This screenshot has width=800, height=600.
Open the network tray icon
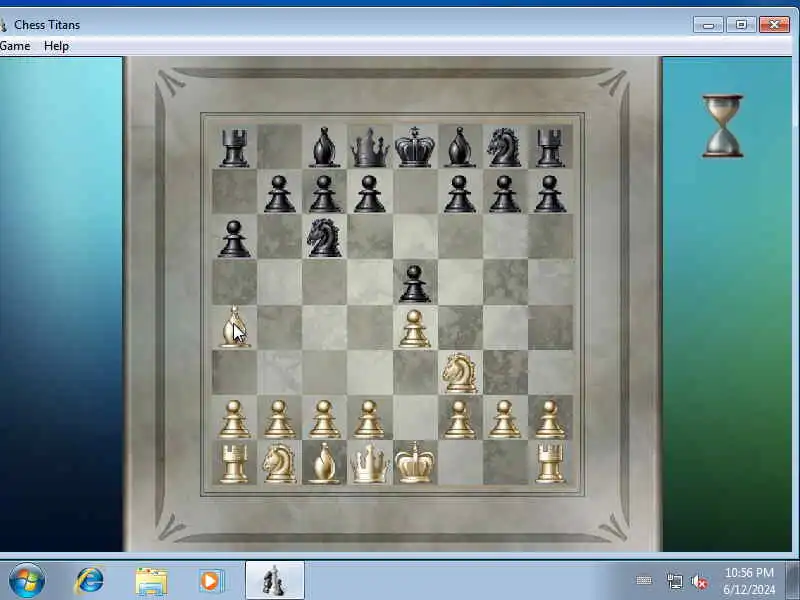[x=674, y=581]
